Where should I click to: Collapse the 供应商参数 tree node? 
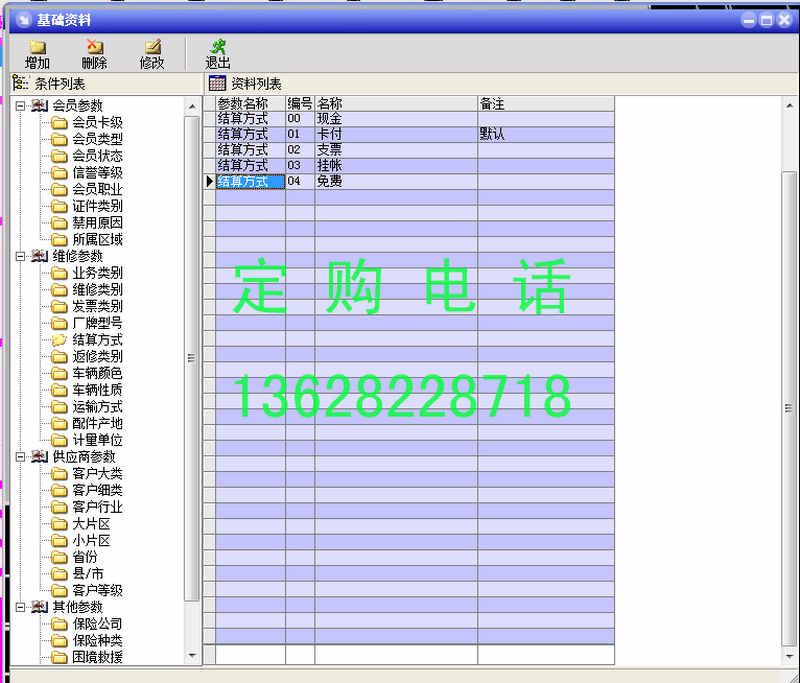click(20, 457)
